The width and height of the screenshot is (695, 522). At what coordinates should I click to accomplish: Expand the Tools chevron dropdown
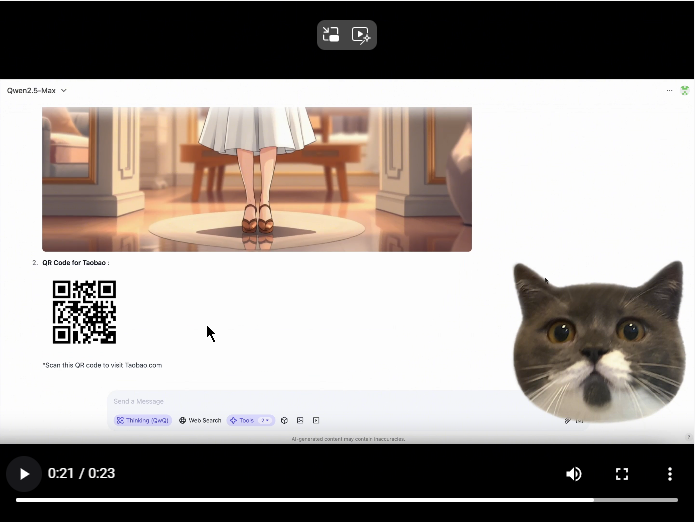266,421
